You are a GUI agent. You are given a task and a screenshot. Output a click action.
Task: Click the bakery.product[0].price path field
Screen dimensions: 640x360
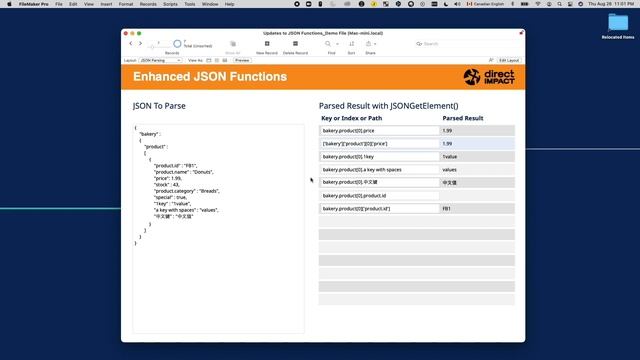379,131
